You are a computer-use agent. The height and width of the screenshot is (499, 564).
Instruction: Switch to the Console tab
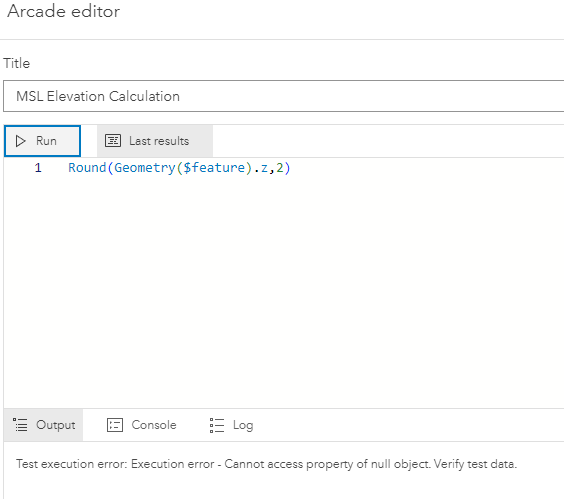[x=142, y=425]
